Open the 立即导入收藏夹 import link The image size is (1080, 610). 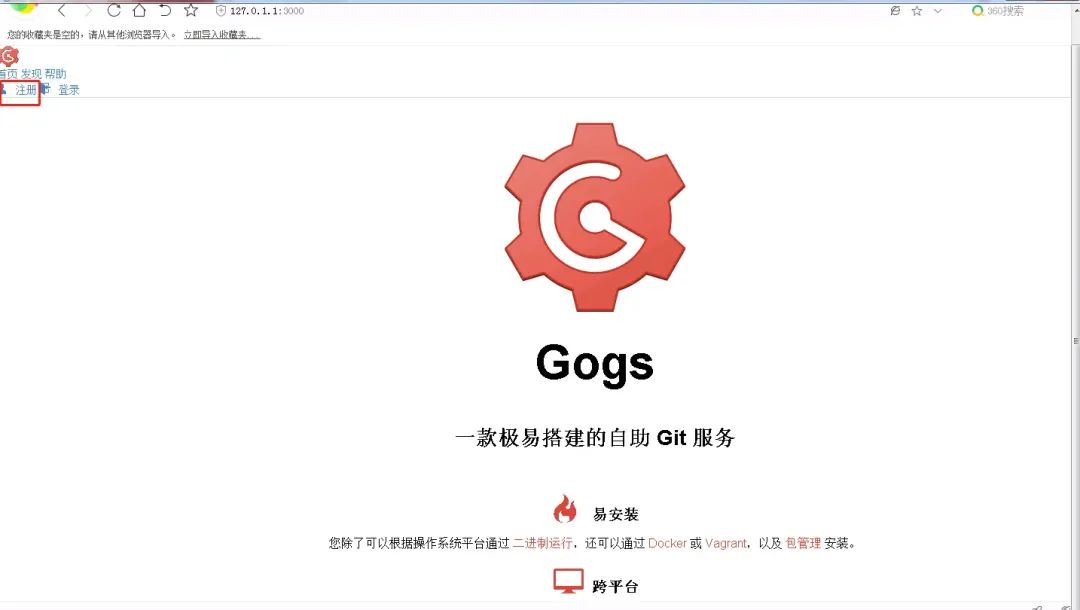tap(222, 34)
